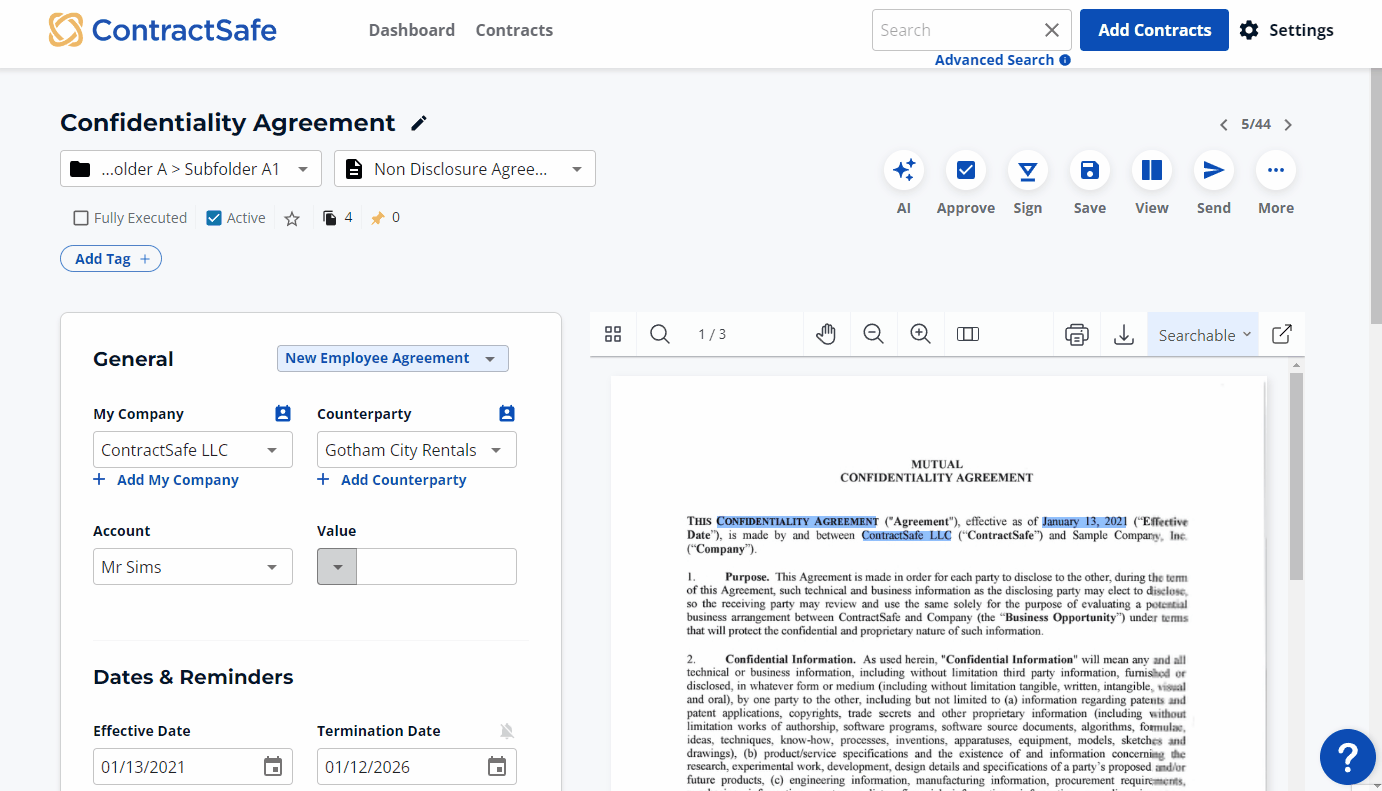This screenshot has width=1382, height=791.
Task: Open the Contracts menu item
Action: (x=514, y=30)
